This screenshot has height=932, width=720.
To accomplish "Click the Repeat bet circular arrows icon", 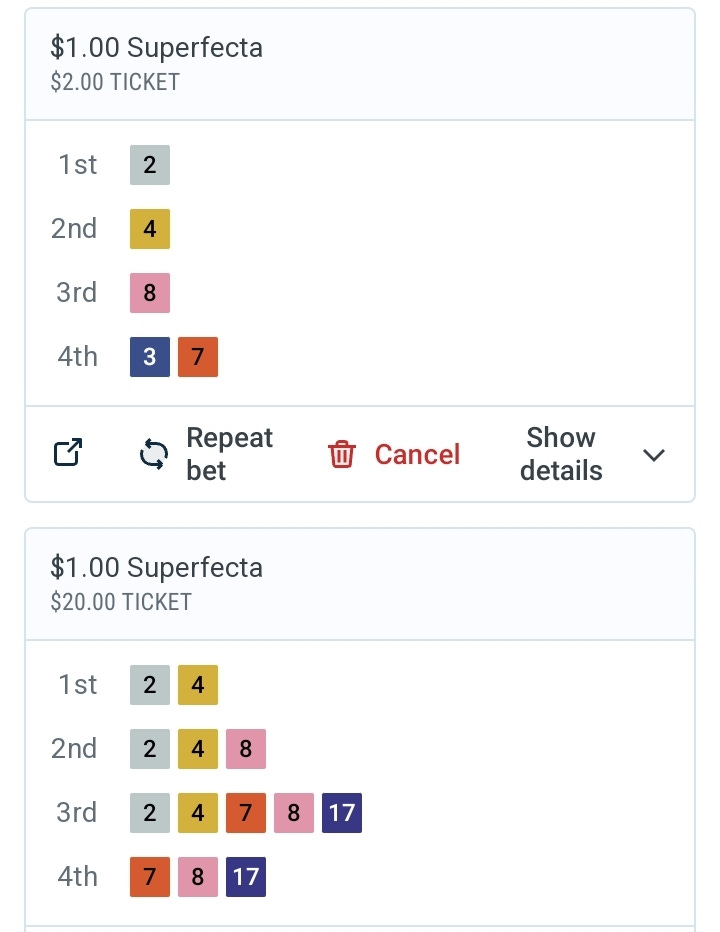I will click(x=153, y=454).
